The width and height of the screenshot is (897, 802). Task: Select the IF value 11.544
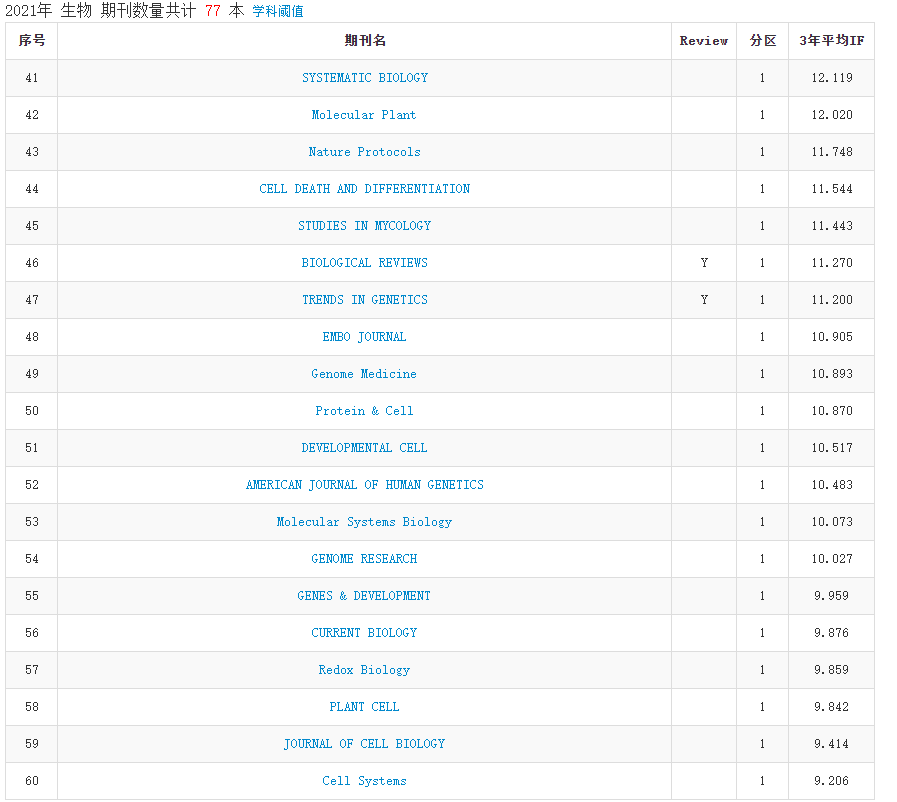(x=832, y=189)
